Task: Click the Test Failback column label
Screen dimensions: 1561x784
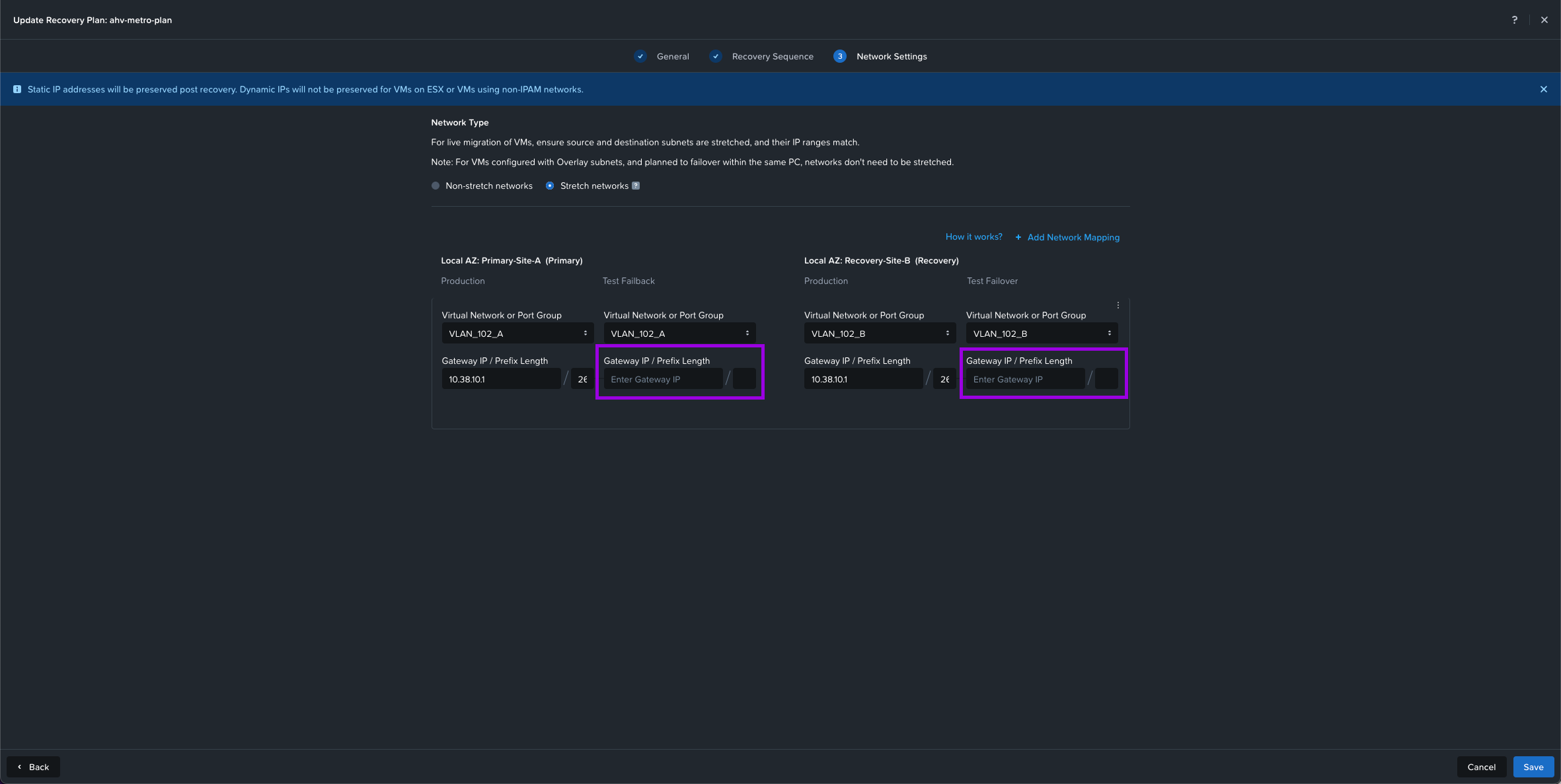Action: 628,281
